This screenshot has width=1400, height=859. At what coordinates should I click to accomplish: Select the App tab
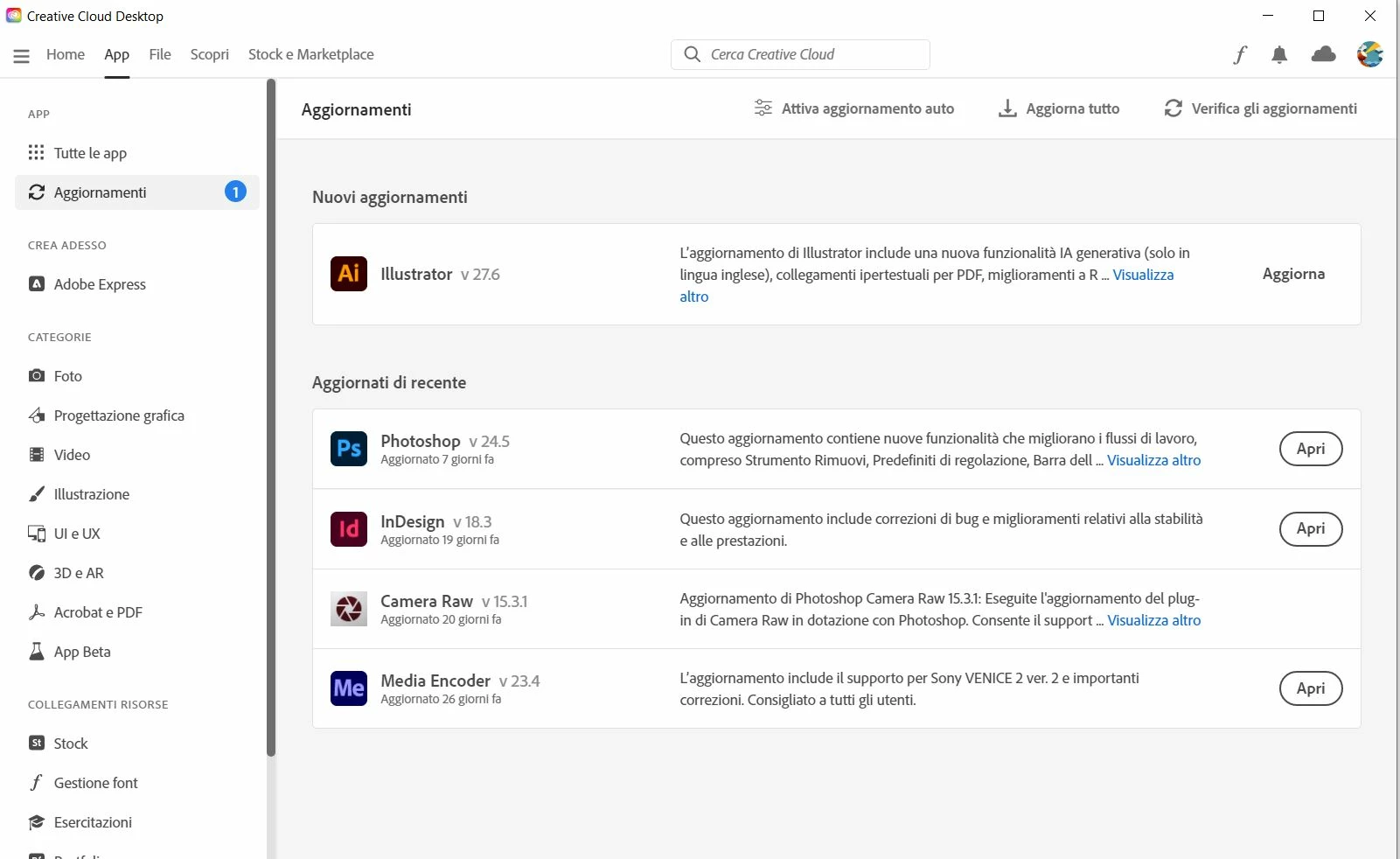click(x=116, y=54)
